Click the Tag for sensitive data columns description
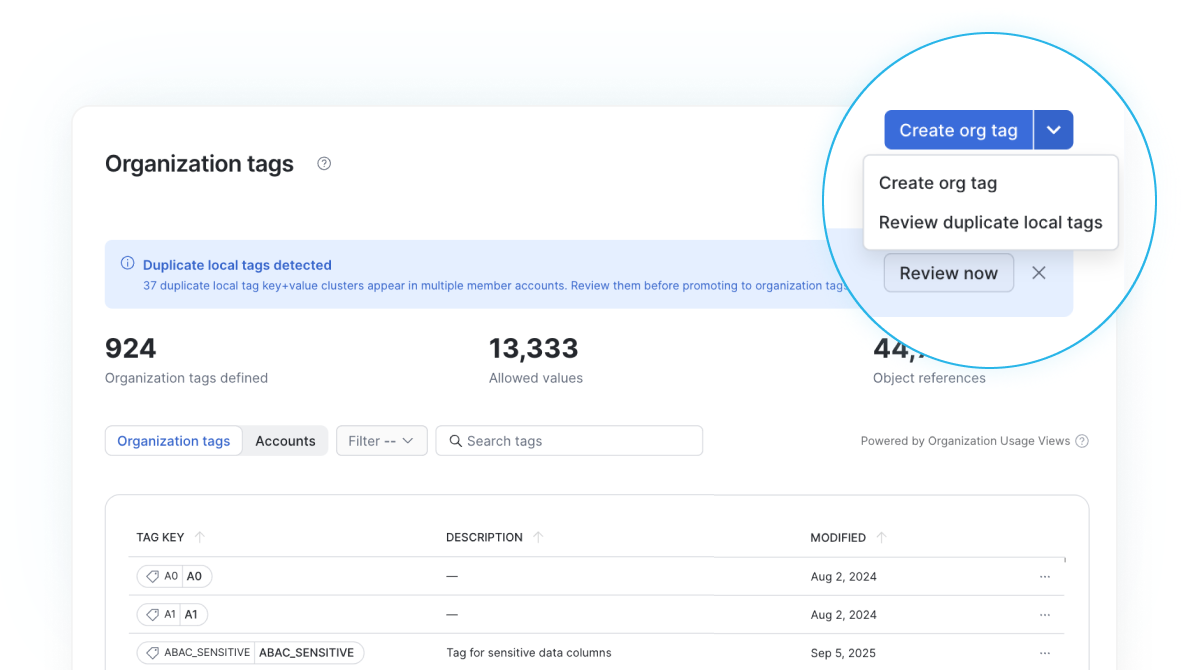1200x670 pixels. tap(529, 653)
